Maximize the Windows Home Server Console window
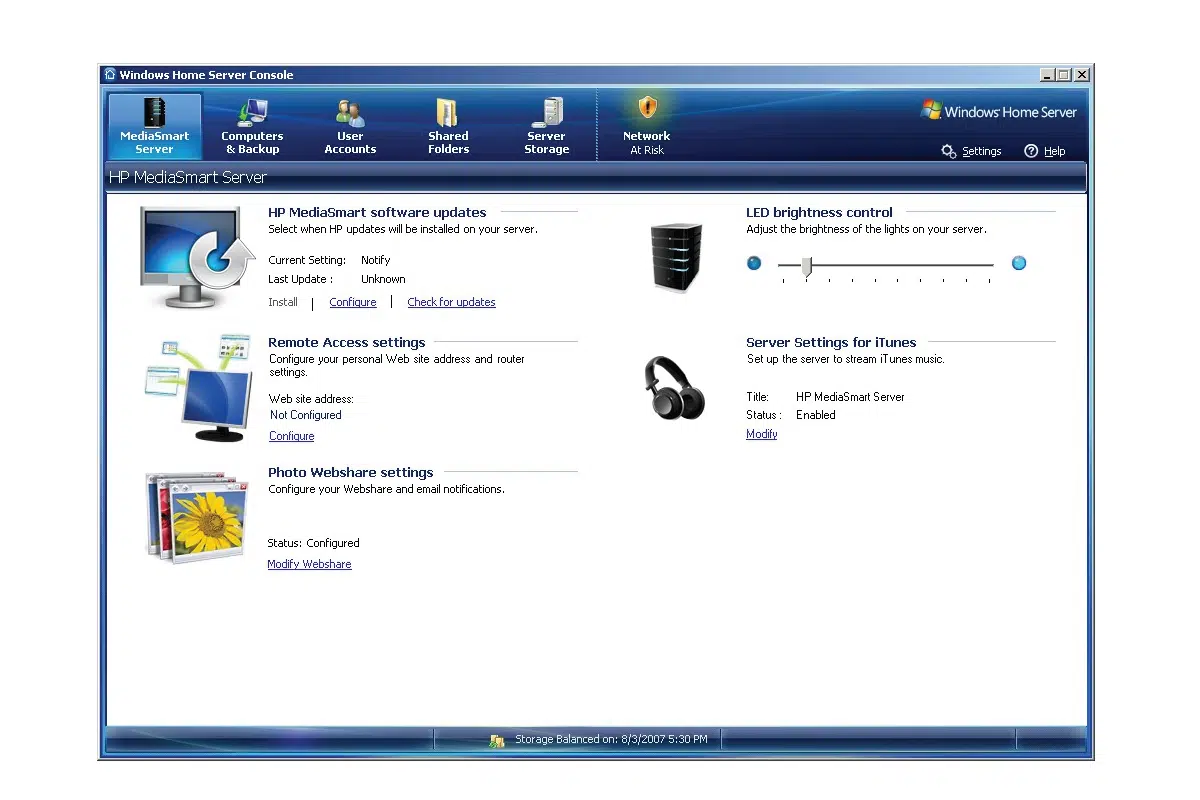 coord(1064,75)
